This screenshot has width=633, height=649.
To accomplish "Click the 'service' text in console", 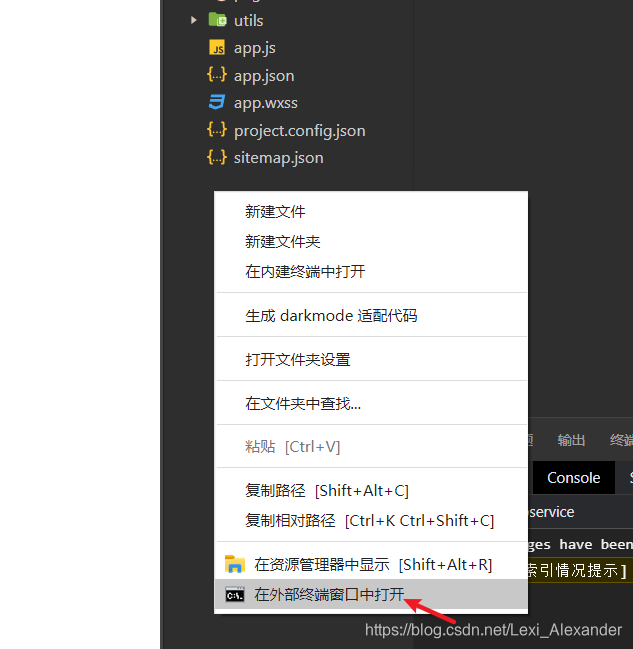I will click(x=551, y=512).
